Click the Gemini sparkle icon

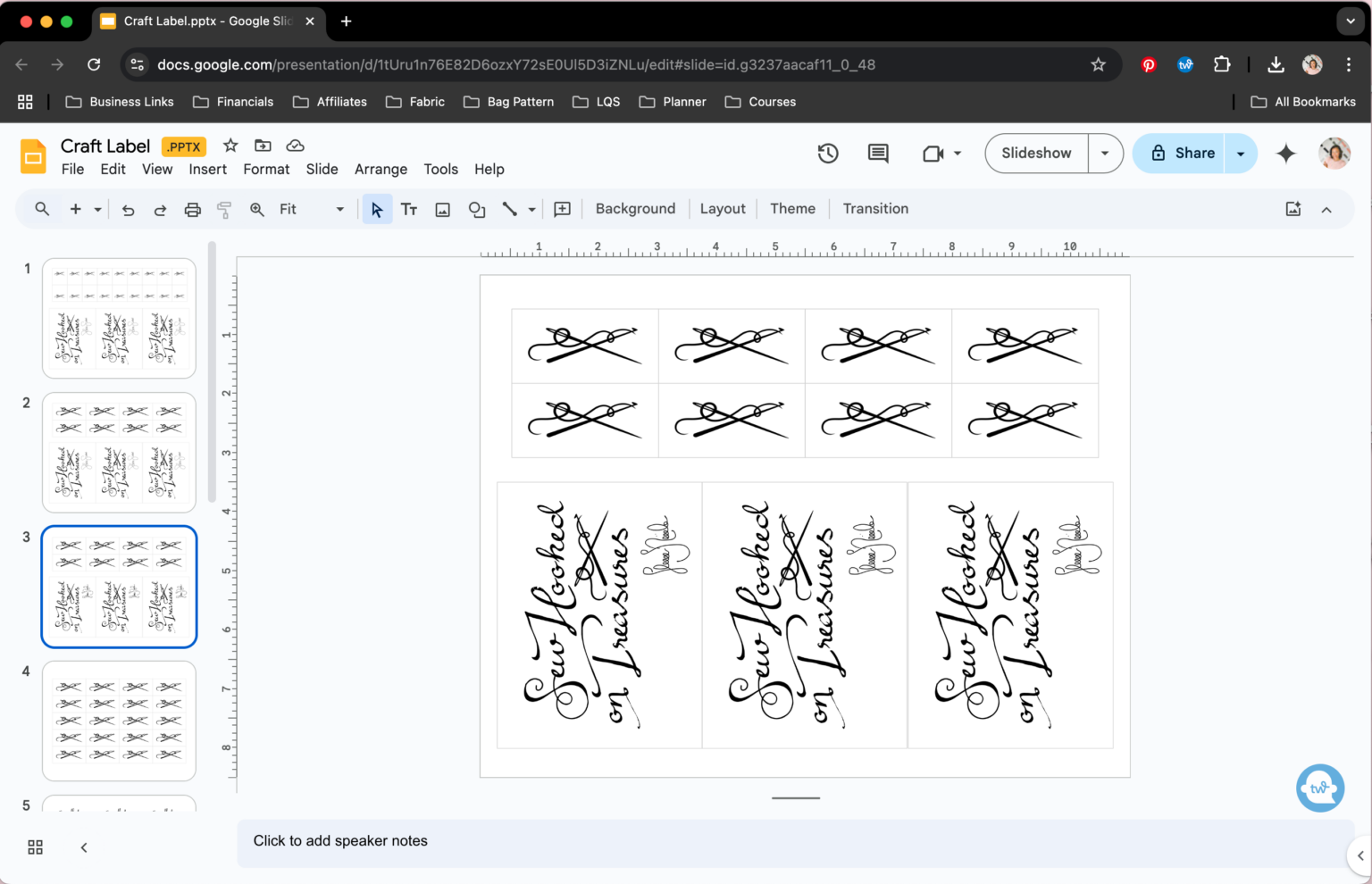[x=1285, y=154]
